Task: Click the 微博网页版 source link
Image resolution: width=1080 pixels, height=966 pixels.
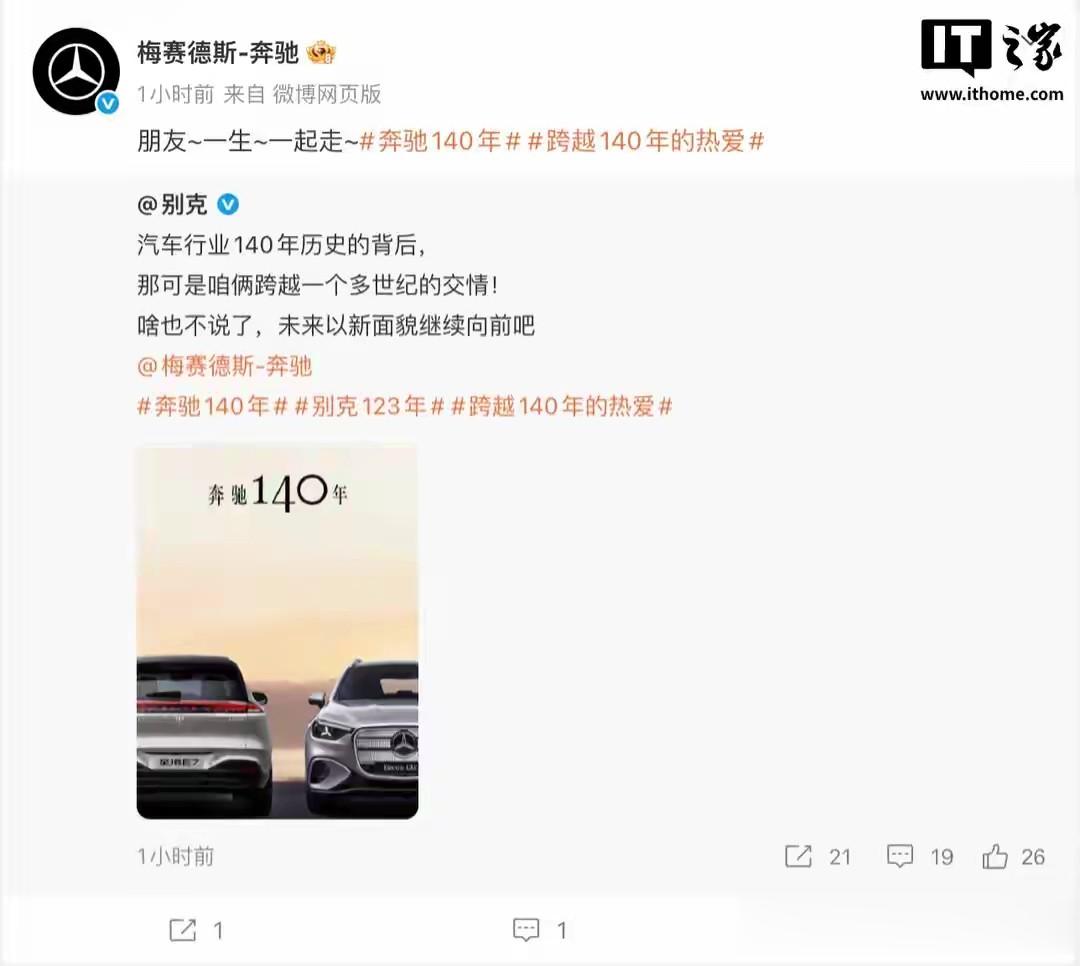Action: [327, 94]
